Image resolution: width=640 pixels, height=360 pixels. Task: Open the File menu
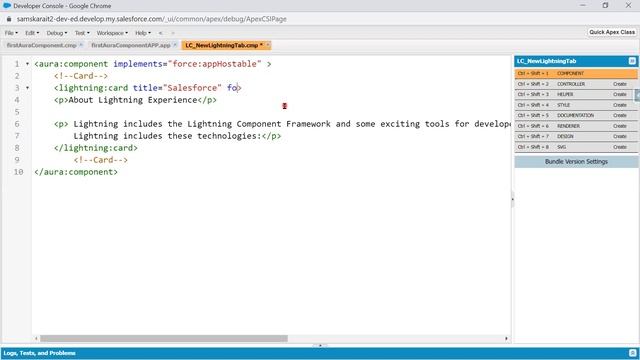point(11,33)
